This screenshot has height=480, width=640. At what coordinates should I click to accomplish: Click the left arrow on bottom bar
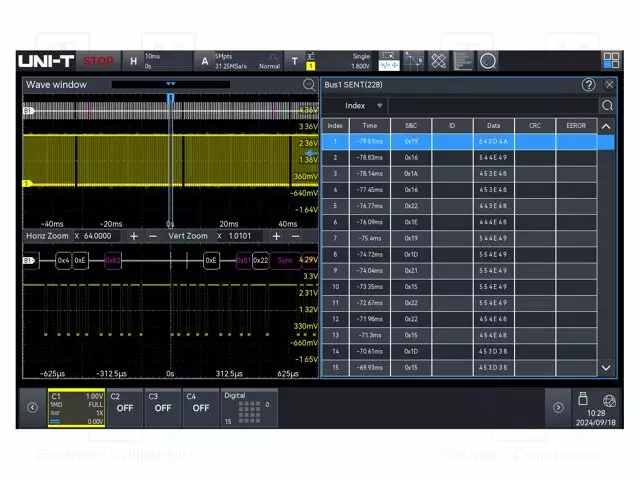coord(32,407)
